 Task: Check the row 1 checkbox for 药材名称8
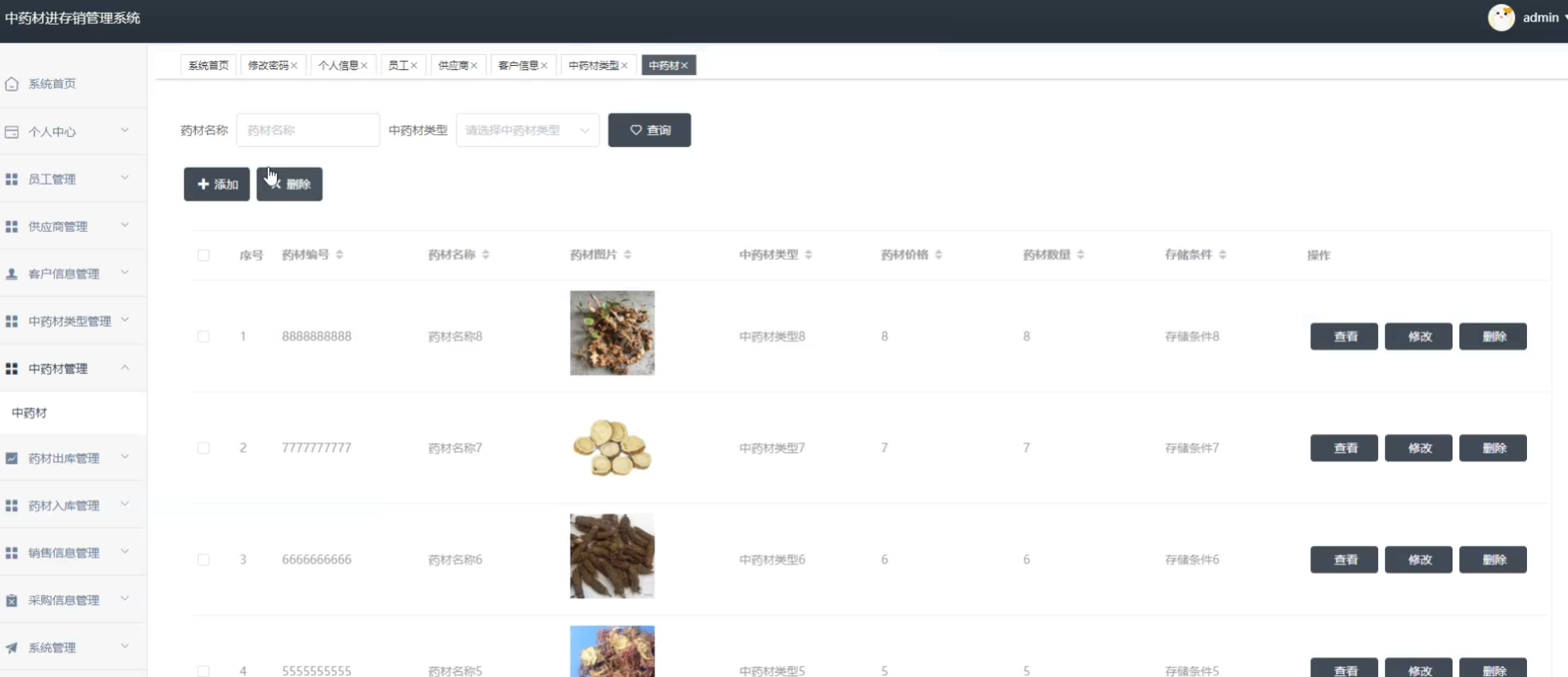204,336
